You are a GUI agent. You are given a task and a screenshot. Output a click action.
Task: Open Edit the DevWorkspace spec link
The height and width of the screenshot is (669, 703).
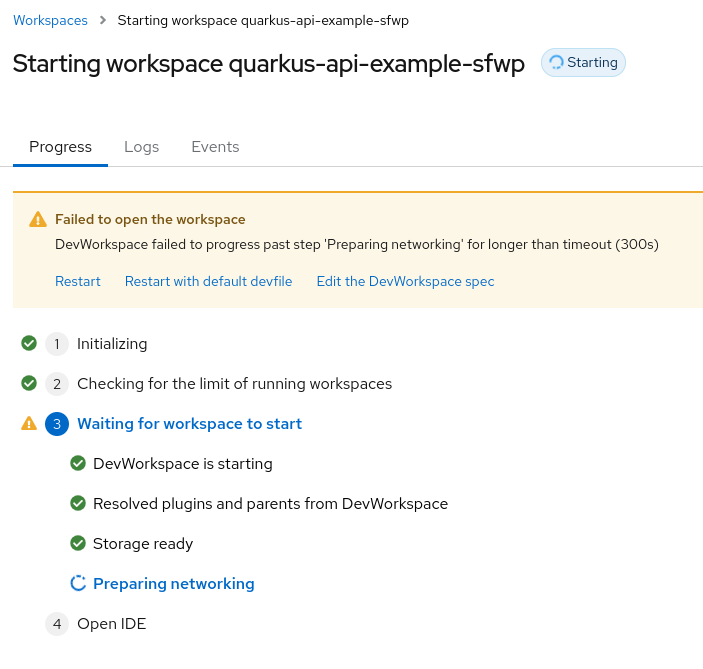tap(405, 281)
